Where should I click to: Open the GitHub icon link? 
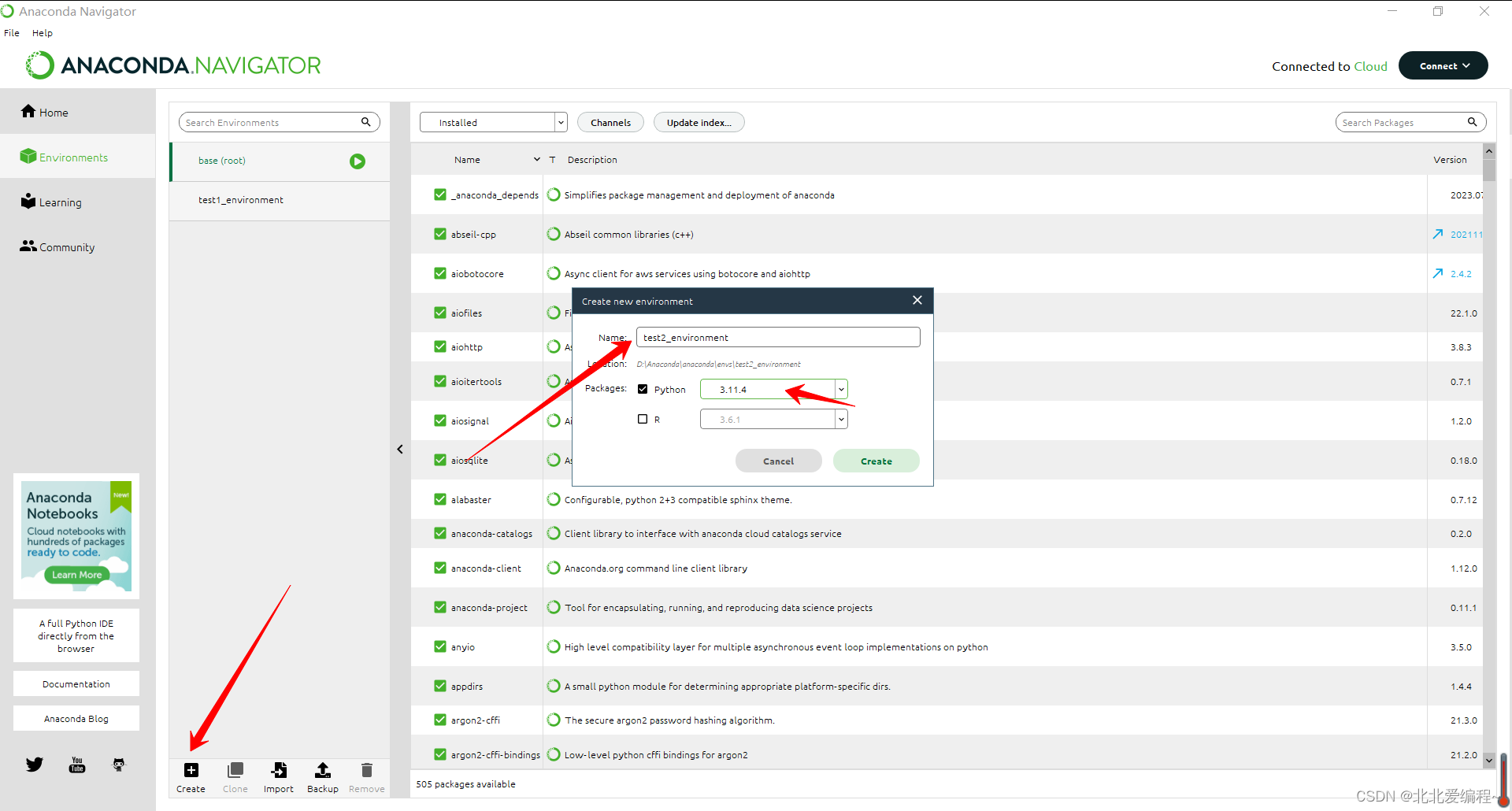coord(119,765)
